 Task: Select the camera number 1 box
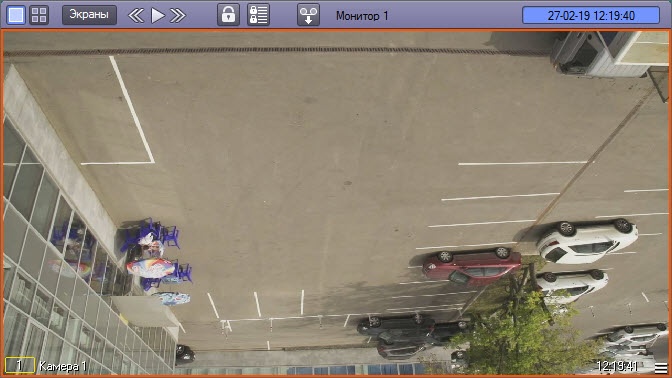(x=20, y=366)
